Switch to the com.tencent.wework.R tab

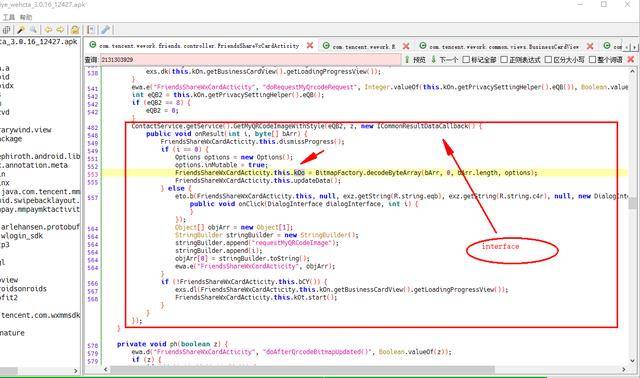coord(364,47)
